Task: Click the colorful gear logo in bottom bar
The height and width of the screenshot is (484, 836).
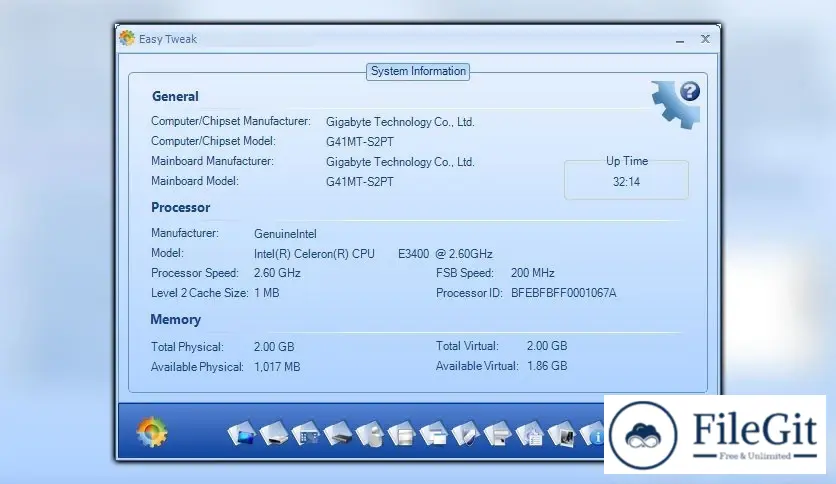Action: (152, 432)
